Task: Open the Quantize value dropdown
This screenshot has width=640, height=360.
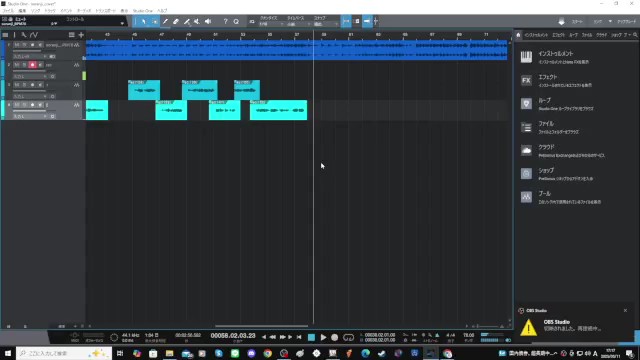Action: click(271, 24)
